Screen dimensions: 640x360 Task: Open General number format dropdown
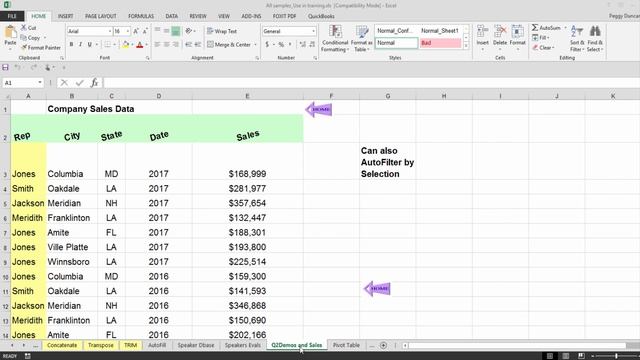tap(313, 31)
